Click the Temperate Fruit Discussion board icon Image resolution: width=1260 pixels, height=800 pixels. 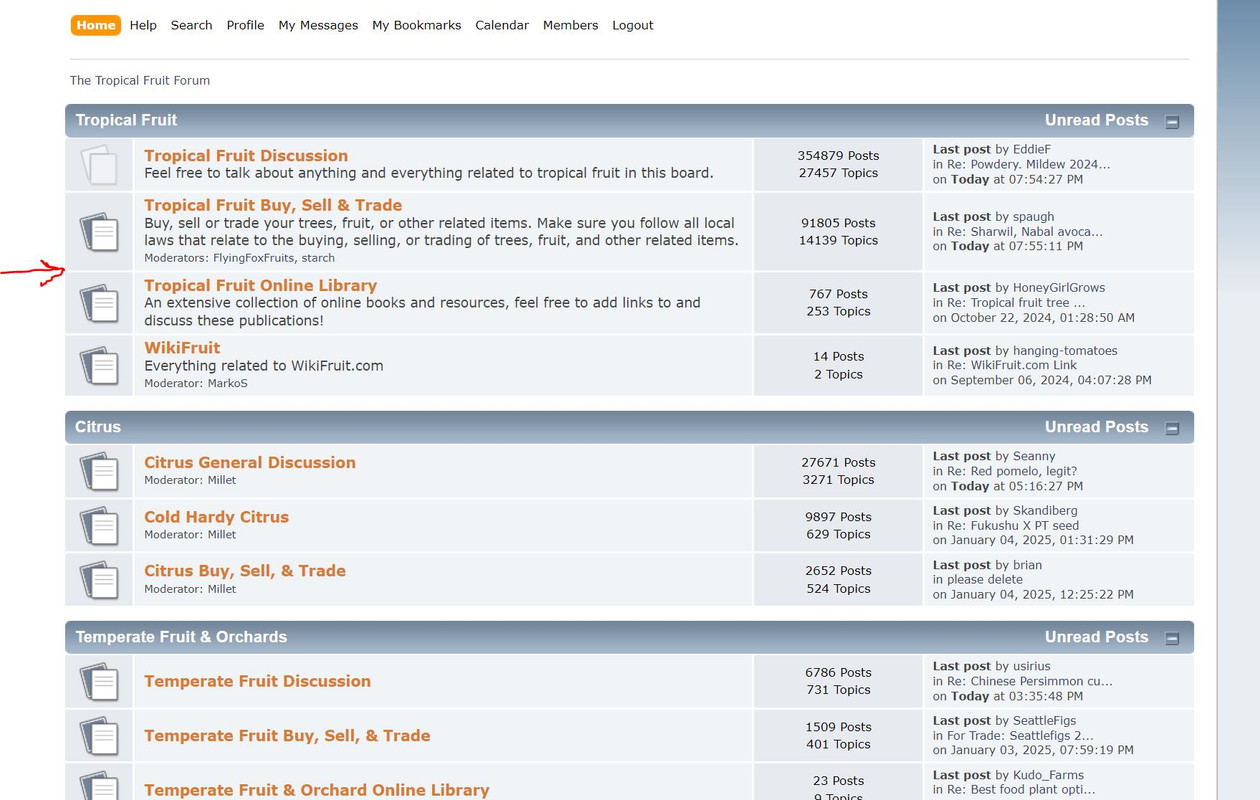point(99,681)
